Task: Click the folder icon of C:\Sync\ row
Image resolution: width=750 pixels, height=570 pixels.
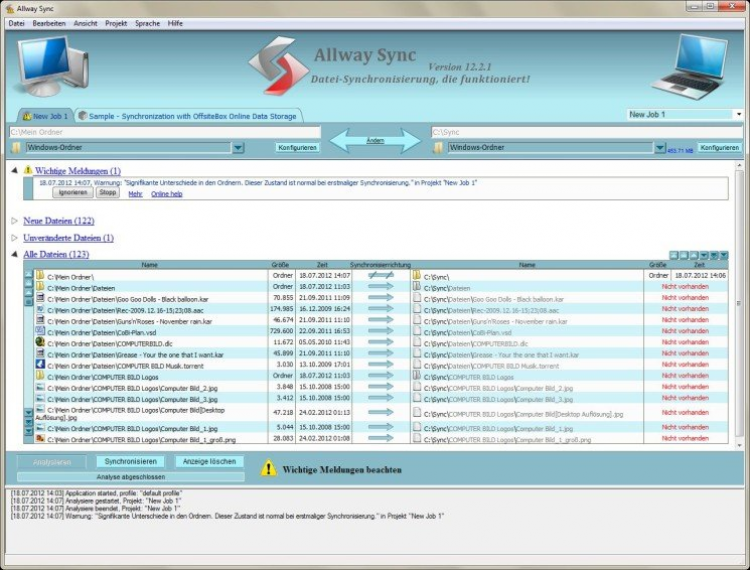Action: [417, 275]
